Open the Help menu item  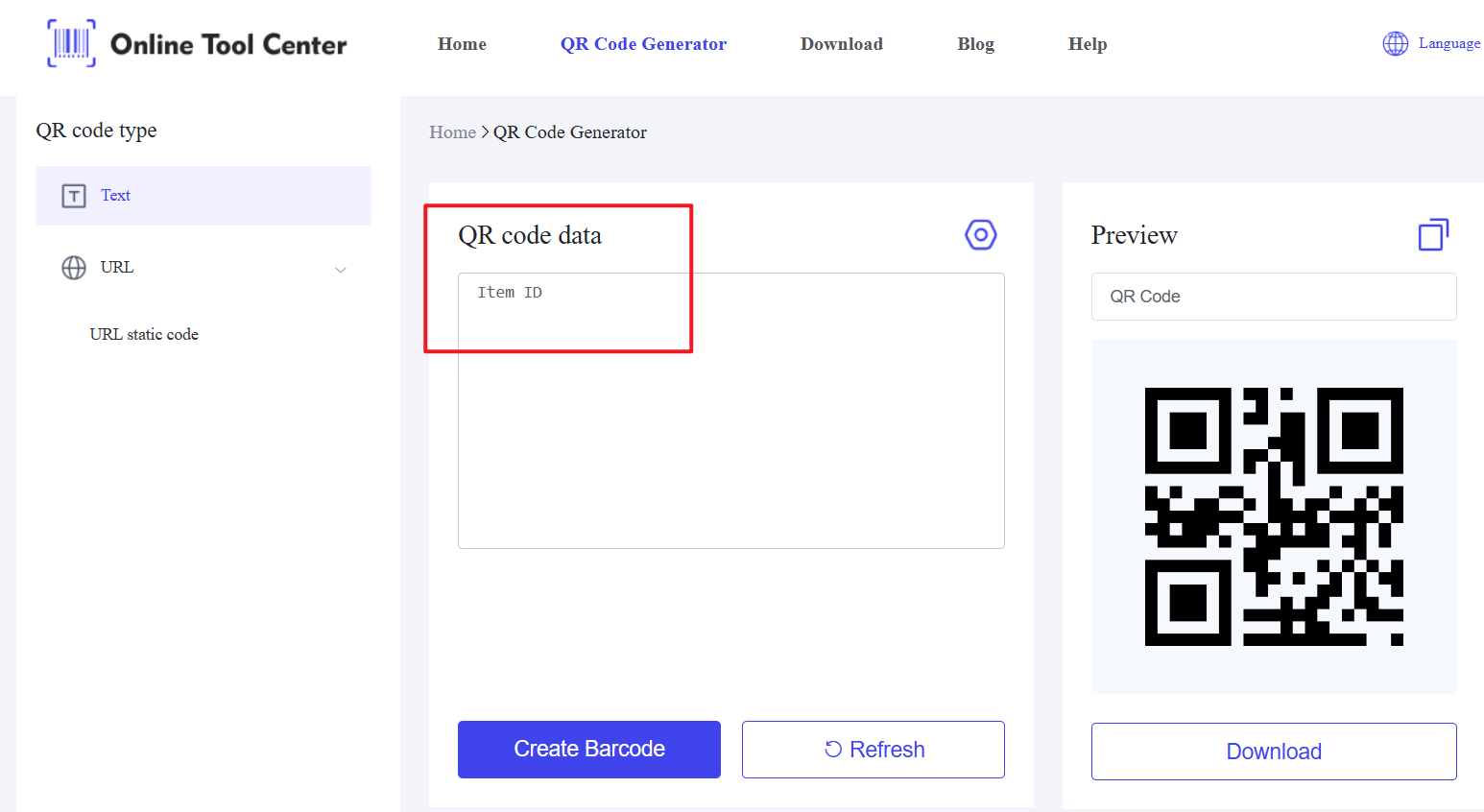point(1088,44)
